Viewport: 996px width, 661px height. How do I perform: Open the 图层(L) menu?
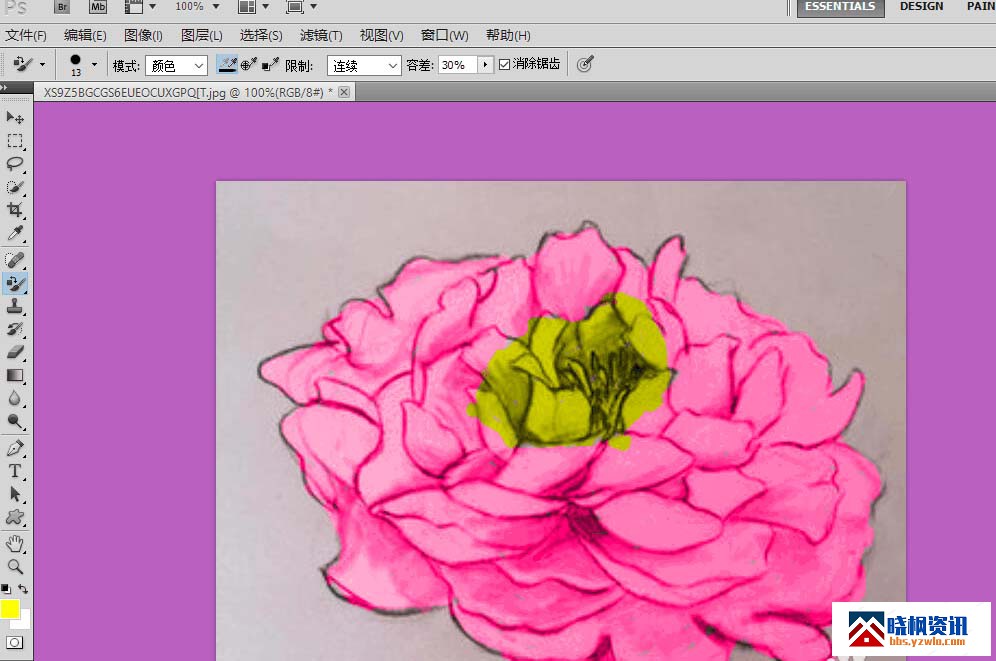pos(201,36)
